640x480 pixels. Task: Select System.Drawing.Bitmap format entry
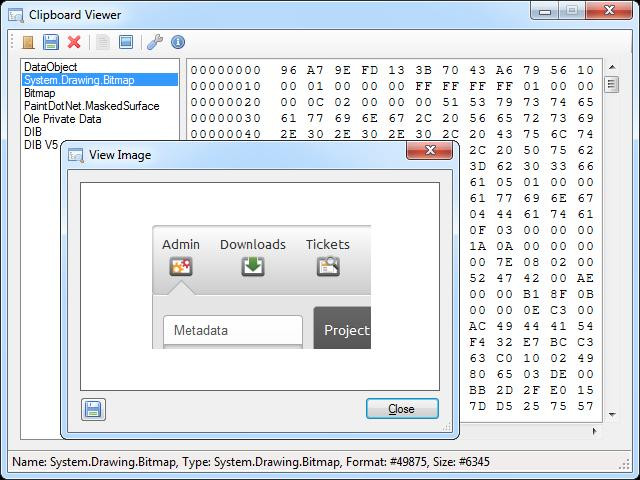coord(100,80)
